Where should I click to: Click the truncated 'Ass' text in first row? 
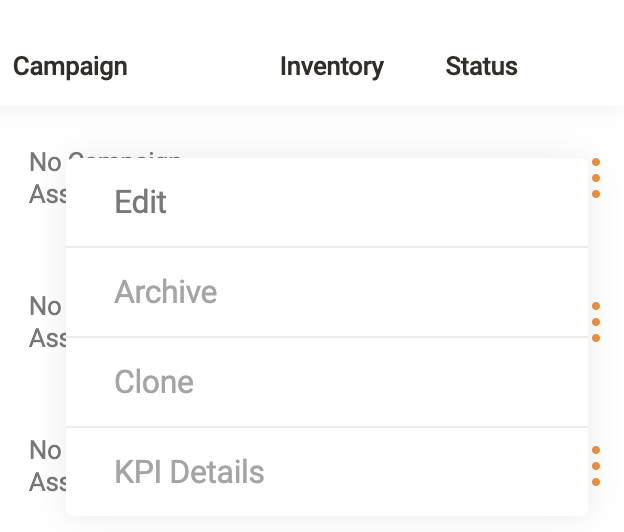[x=47, y=194]
